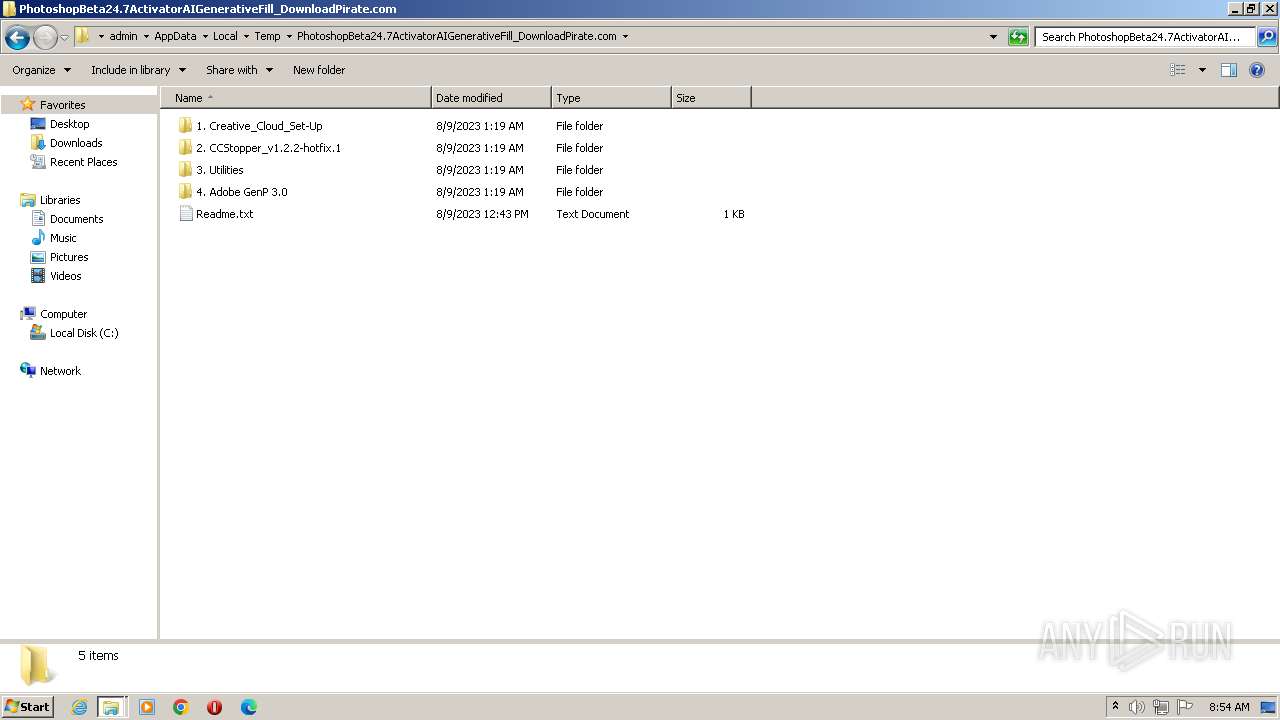Open Downloads under Favorites

tap(76, 143)
